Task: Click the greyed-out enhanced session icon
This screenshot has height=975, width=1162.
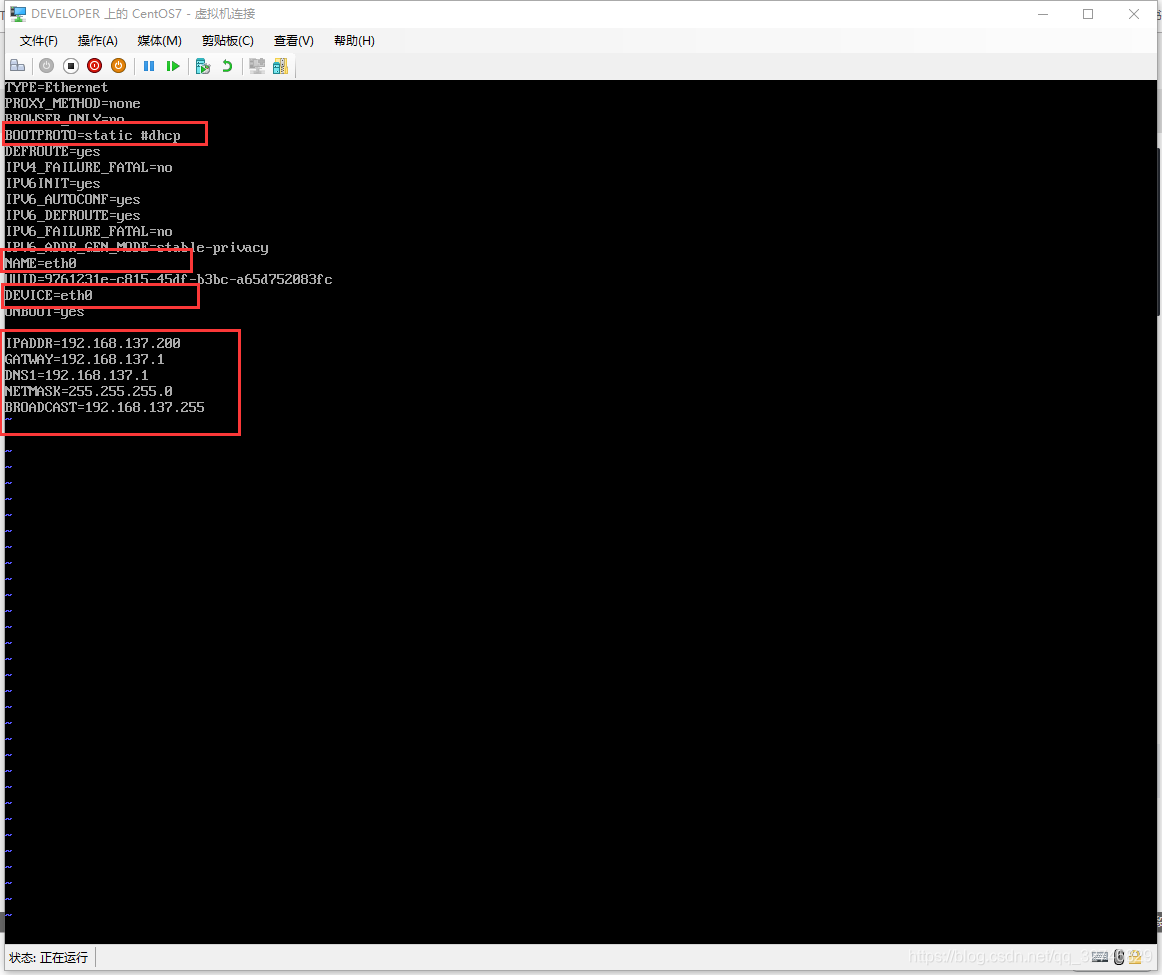Action: point(257,66)
